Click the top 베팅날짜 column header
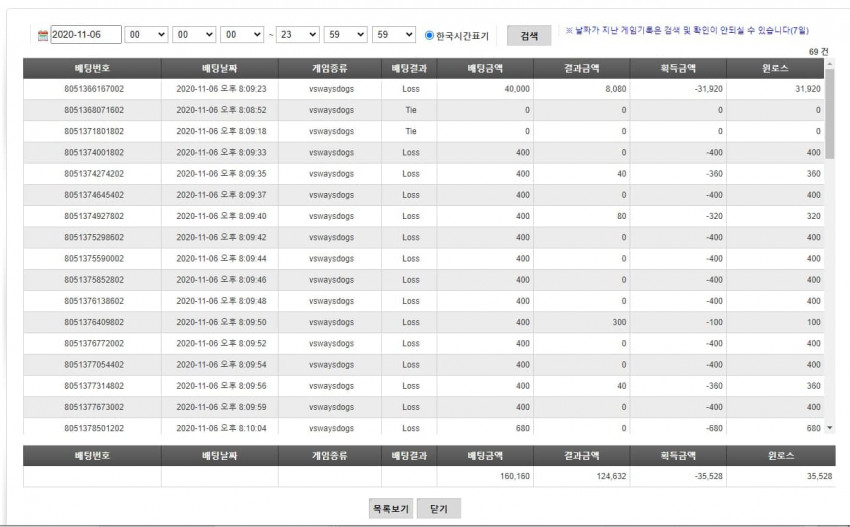The height and width of the screenshot is (527, 850). pyautogui.click(x=220, y=68)
